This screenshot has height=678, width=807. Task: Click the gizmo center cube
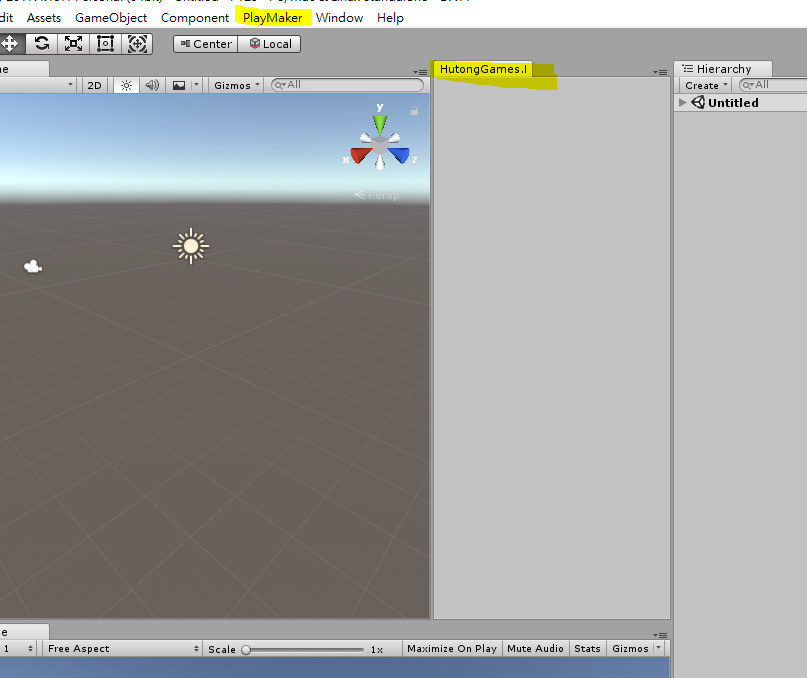pyautogui.click(x=380, y=146)
